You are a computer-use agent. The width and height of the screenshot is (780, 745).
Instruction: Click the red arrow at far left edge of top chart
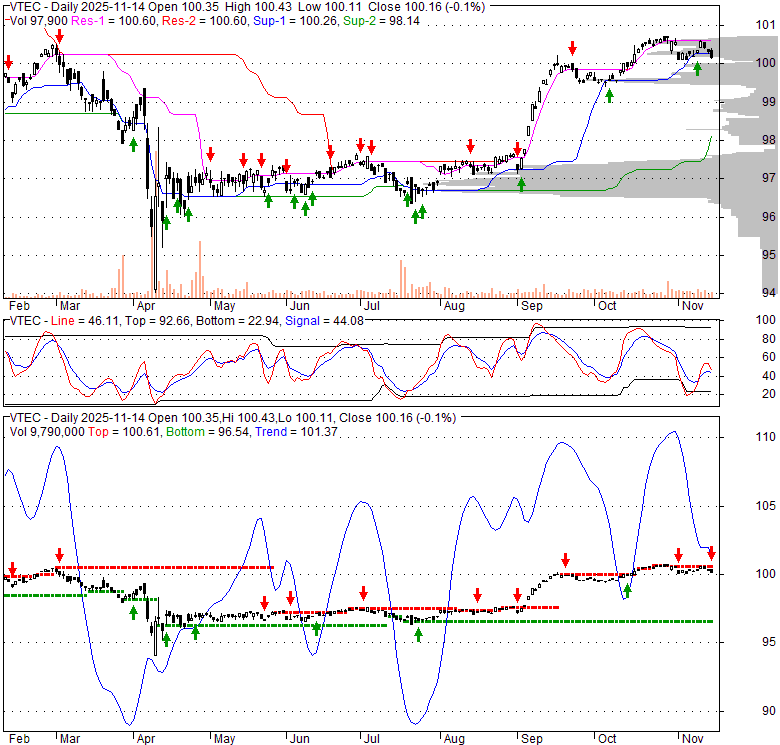click(x=9, y=65)
